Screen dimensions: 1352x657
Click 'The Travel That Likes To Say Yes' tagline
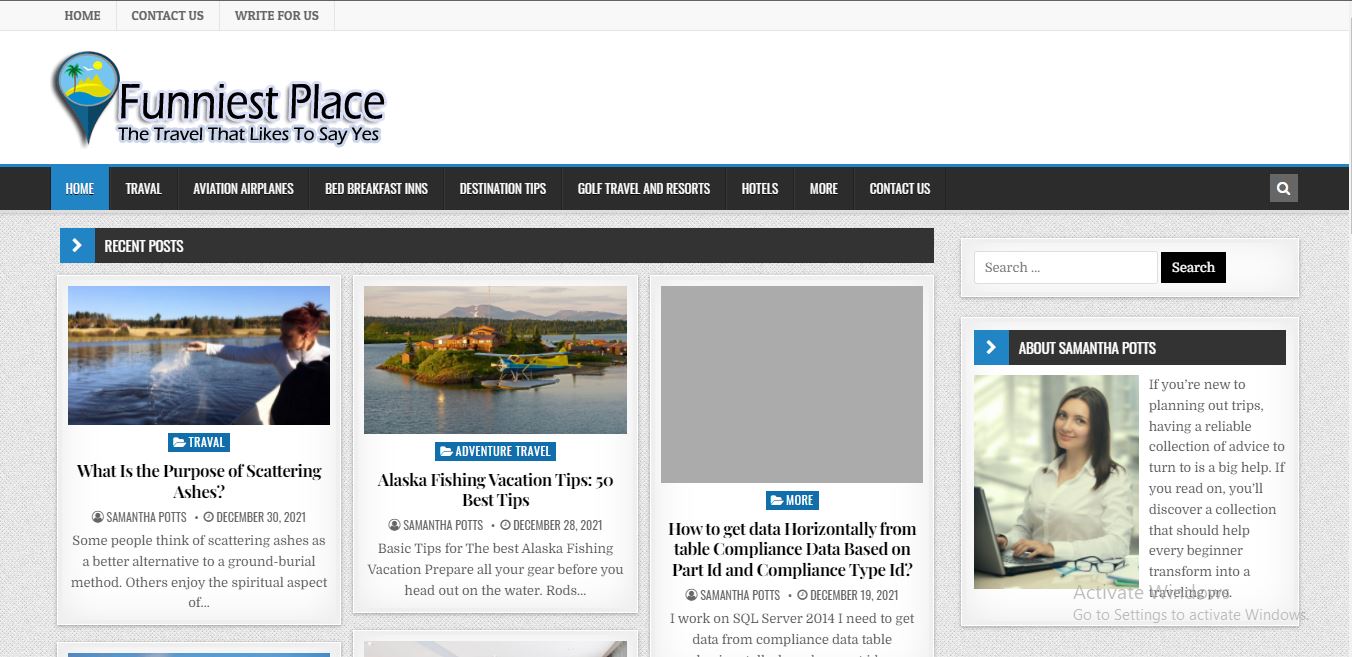(x=249, y=134)
